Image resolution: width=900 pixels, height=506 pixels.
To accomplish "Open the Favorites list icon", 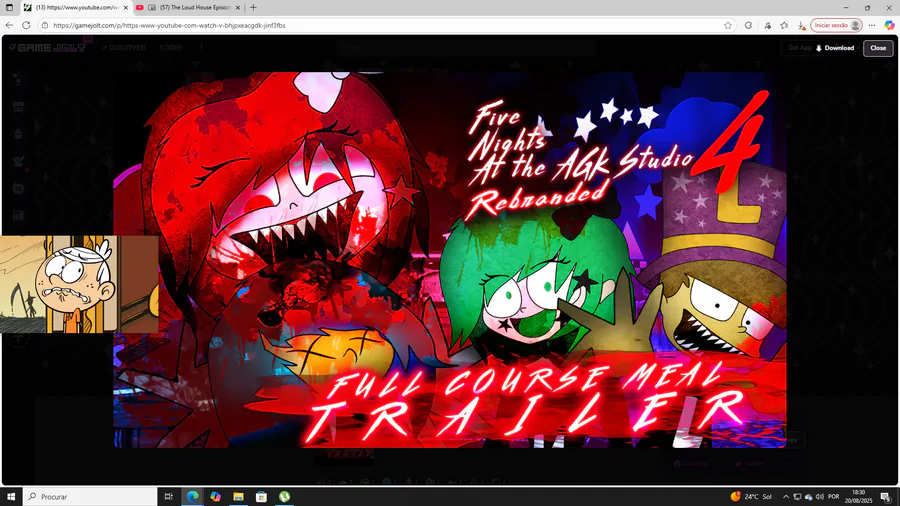I will tap(784, 25).
